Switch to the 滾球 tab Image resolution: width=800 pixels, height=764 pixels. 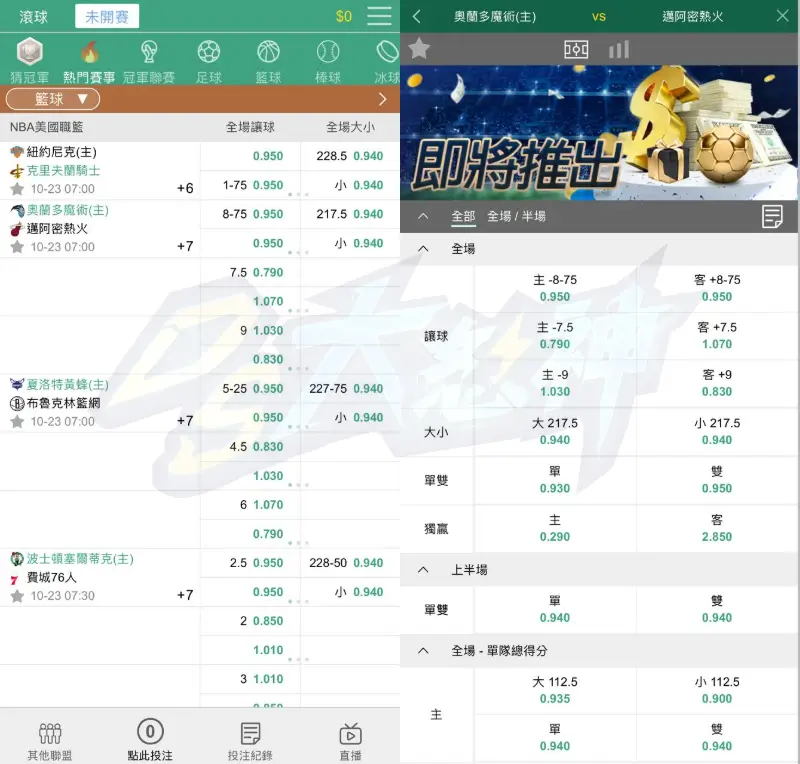pos(34,17)
